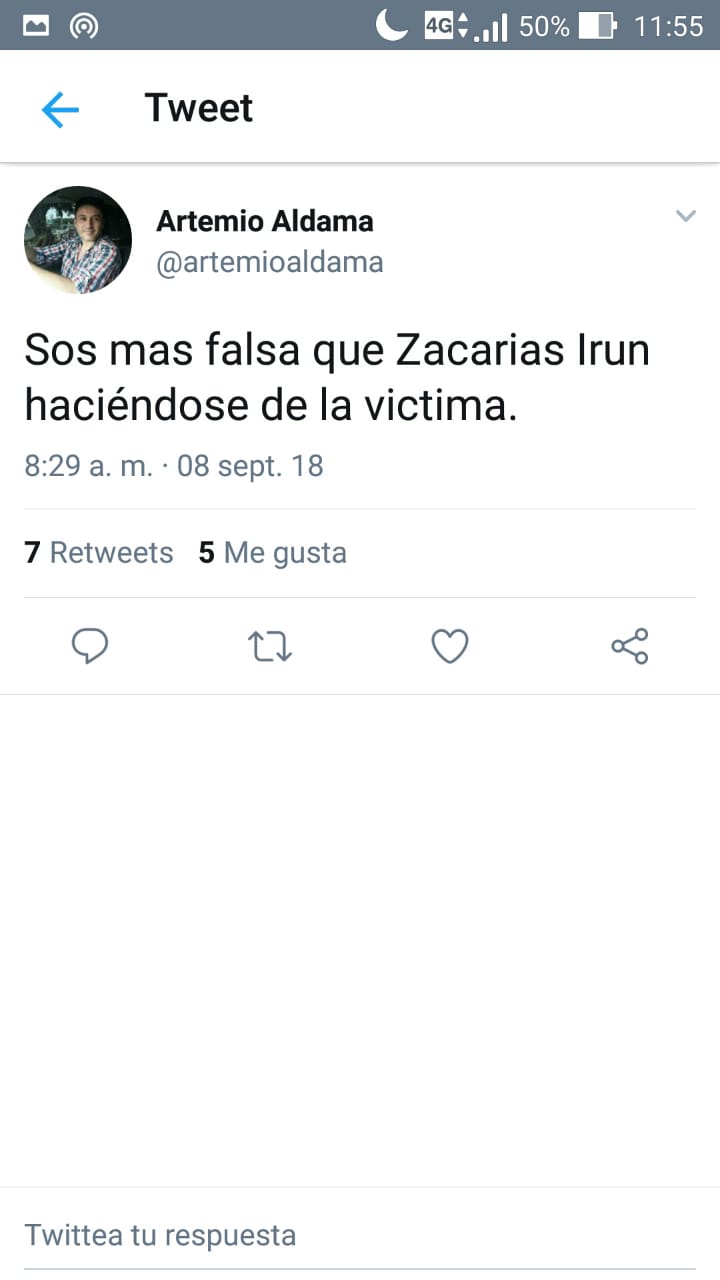Open the share icon below the tweet
Screen dimensions: 720x1280
630,646
